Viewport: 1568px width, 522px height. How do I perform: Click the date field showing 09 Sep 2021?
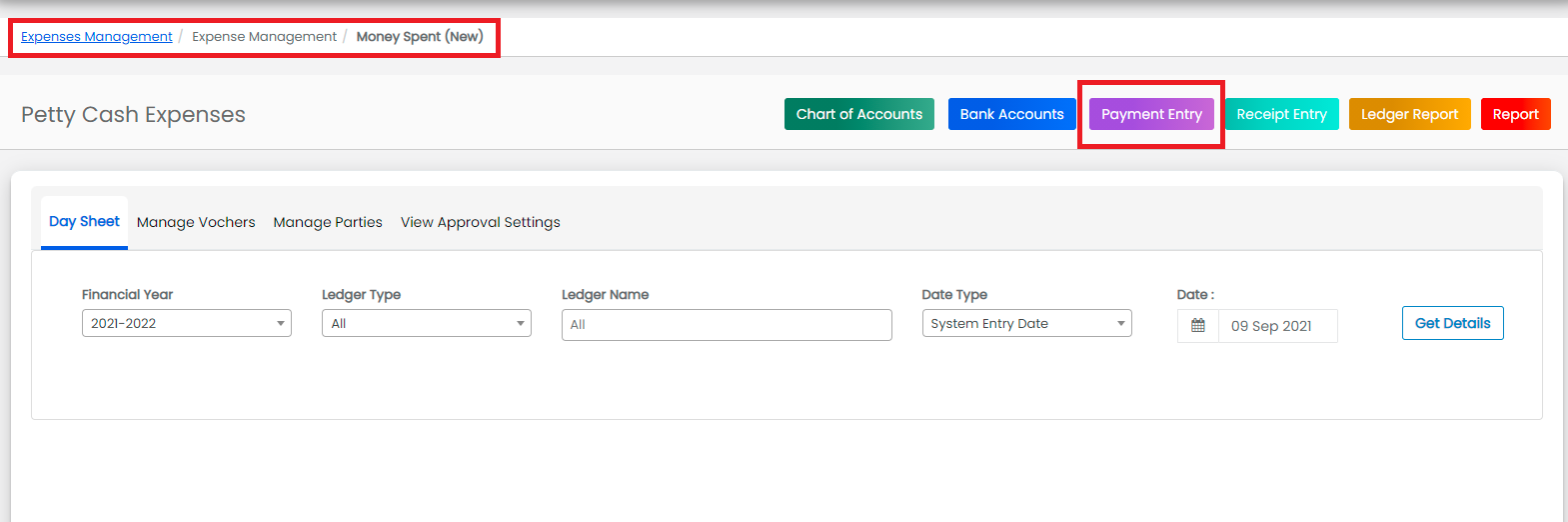(1278, 326)
